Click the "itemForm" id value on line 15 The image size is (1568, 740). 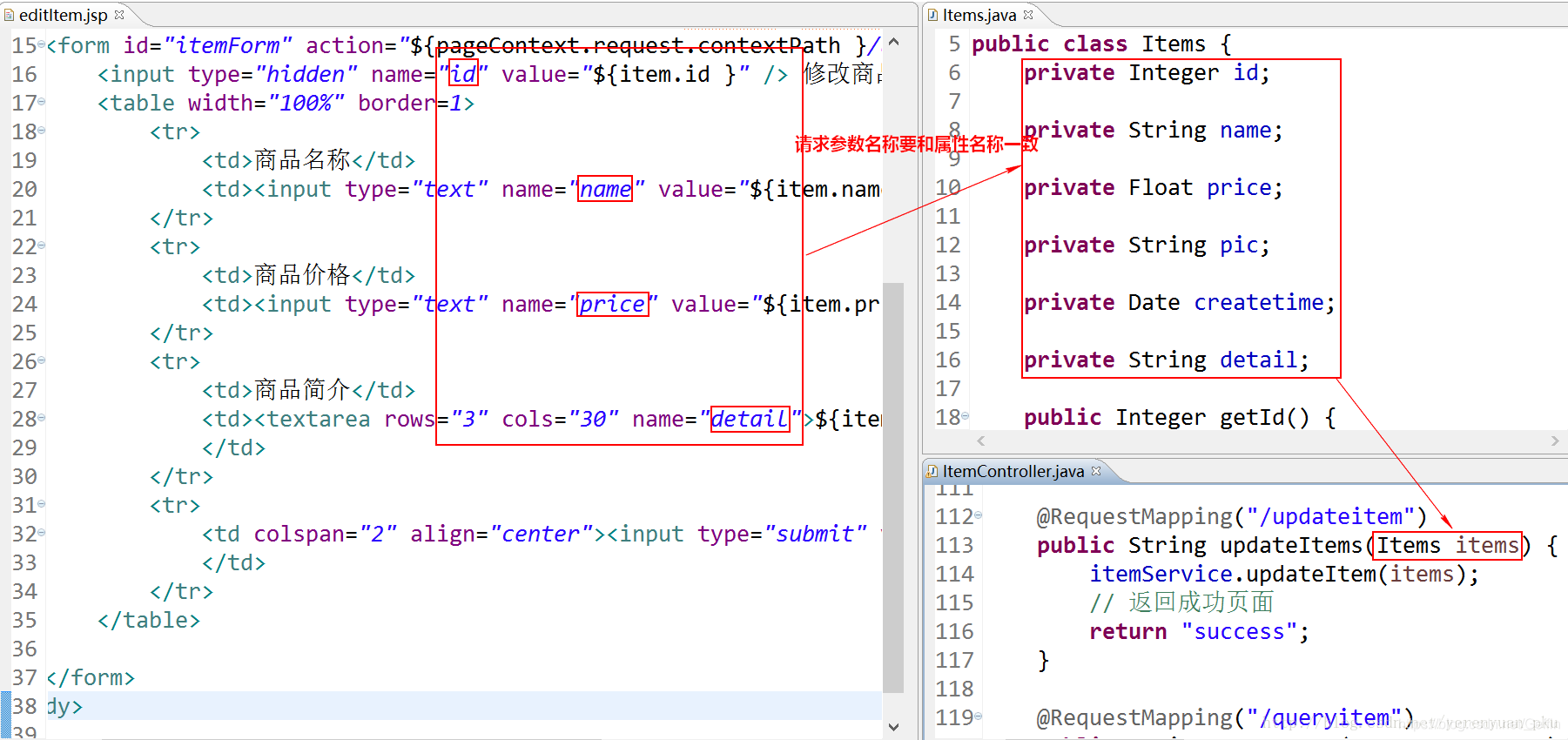coord(228,45)
